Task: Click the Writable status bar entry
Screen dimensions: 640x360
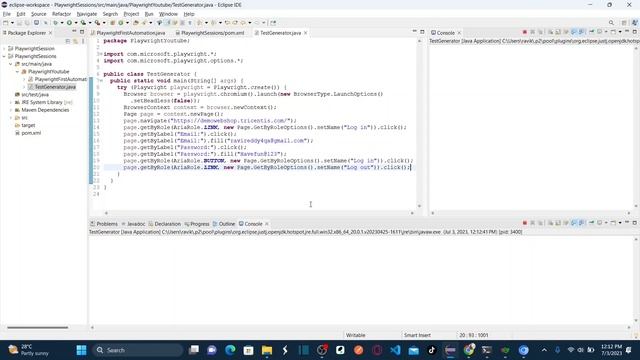Action: 356,335
